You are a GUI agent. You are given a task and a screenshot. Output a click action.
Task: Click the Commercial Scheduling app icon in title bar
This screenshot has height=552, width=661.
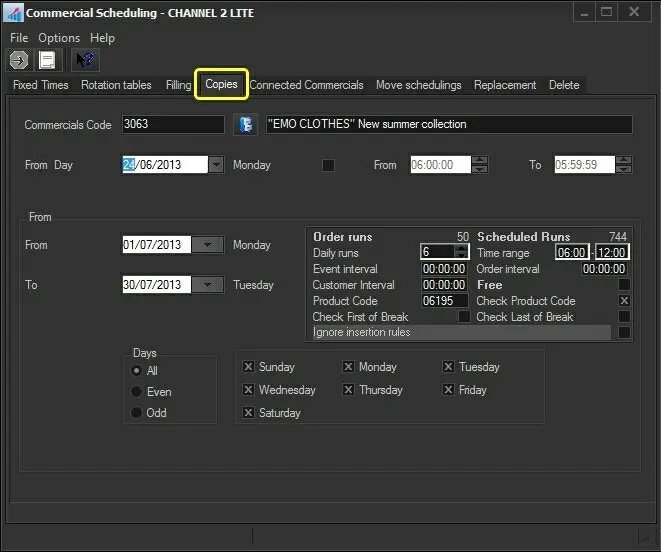[x=13, y=13]
